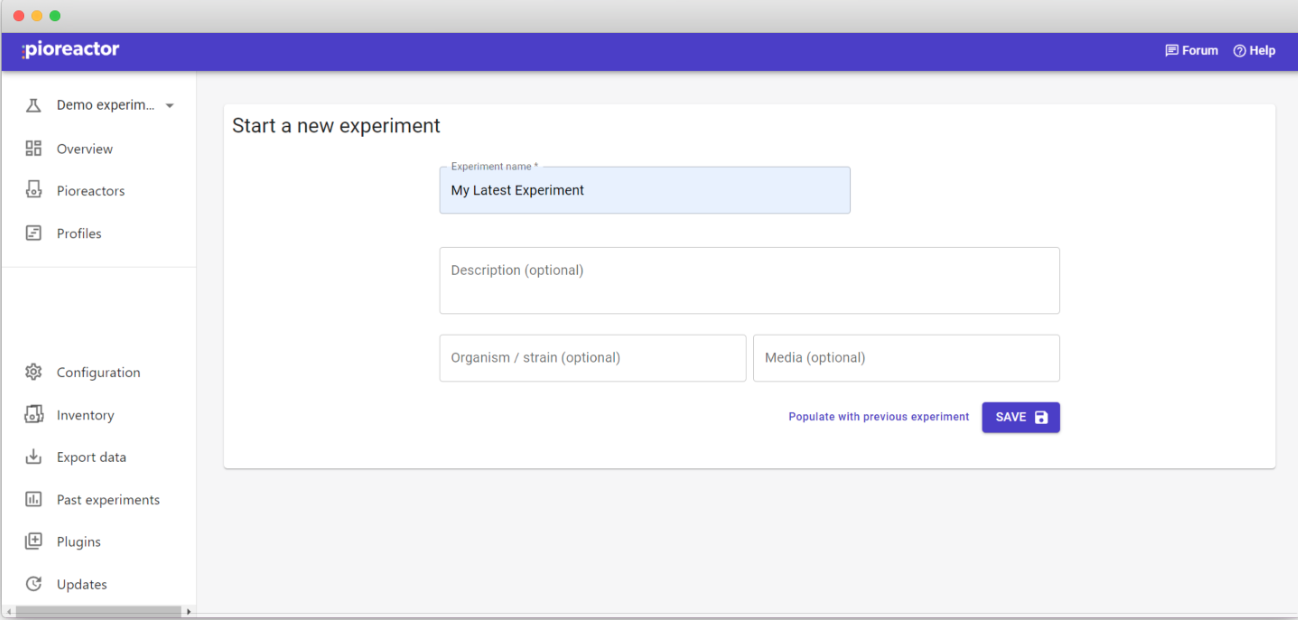This screenshot has height=620, width=1298.
Task: Focus the Experiment name field
Action: tap(644, 190)
